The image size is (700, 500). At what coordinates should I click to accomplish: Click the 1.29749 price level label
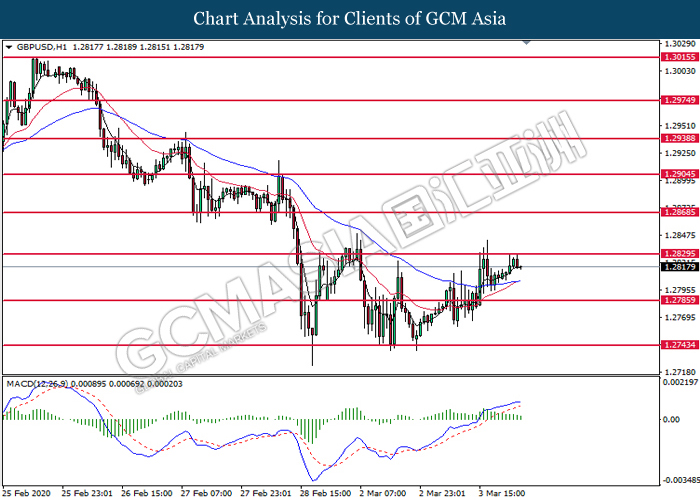point(679,100)
